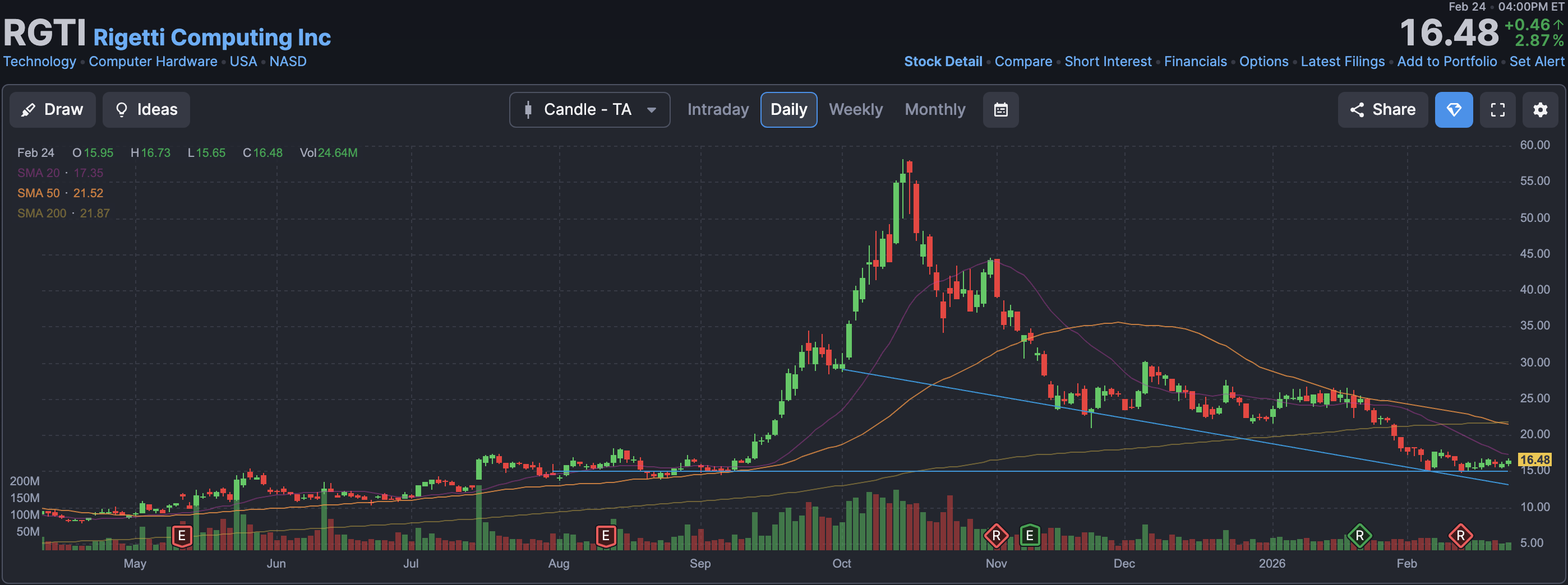Open the Short Interest link
This screenshot has width=1568, height=585.
pyautogui.click(x=1108, y=62)
